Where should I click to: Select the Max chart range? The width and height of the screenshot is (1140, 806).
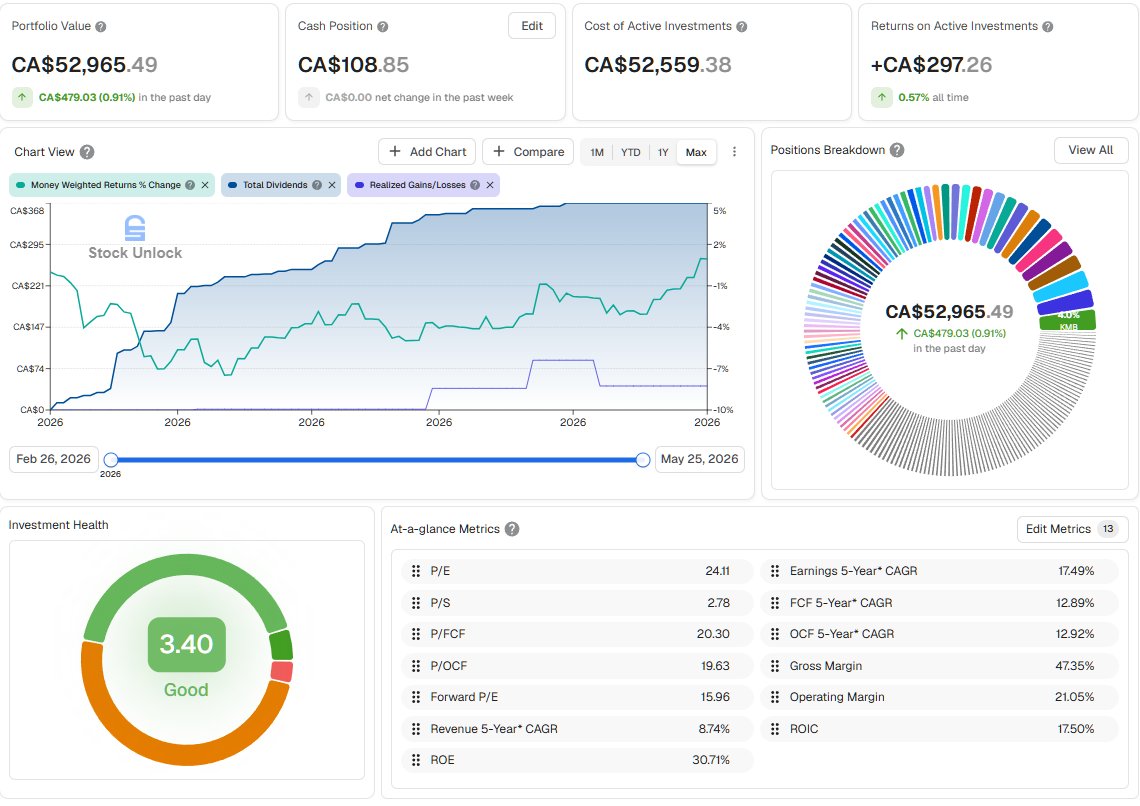click(x=696, y=153)
